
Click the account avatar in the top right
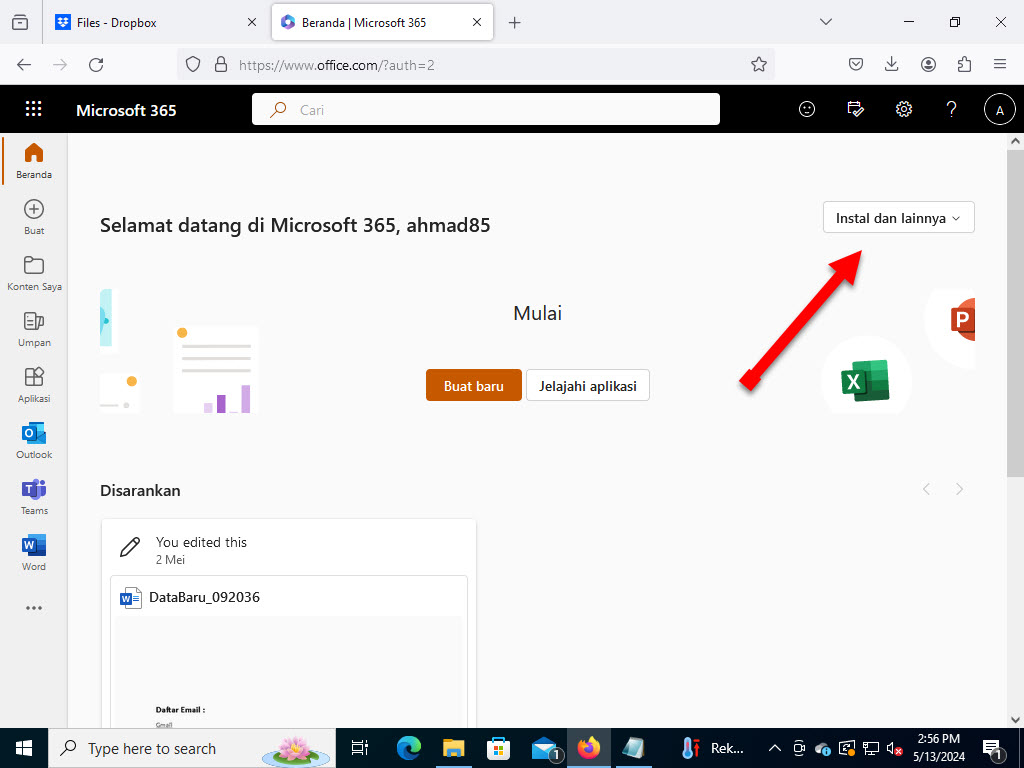click(x=1000, y=109)
